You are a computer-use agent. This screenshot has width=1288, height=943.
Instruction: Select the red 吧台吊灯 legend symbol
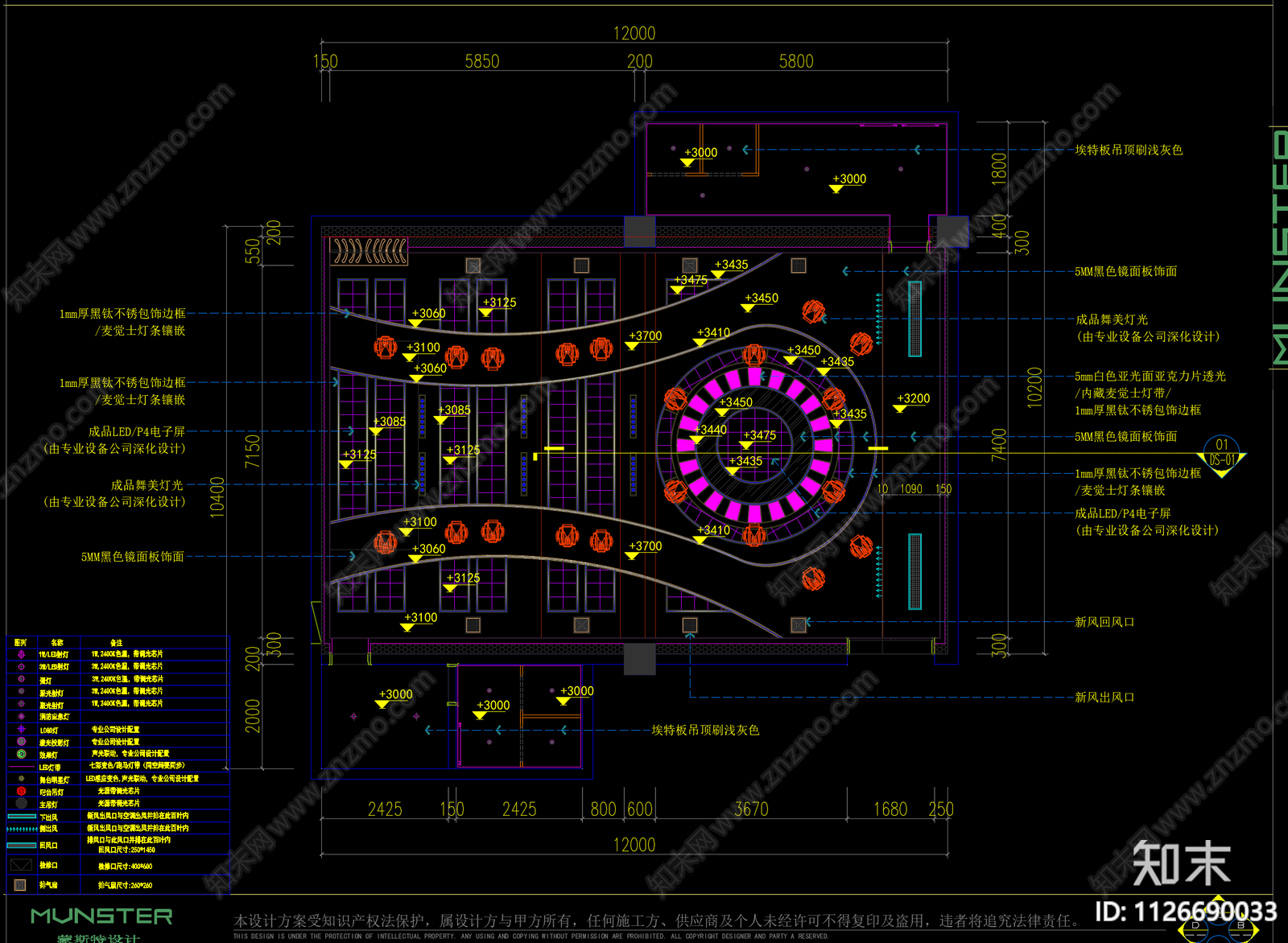point(21,791)
